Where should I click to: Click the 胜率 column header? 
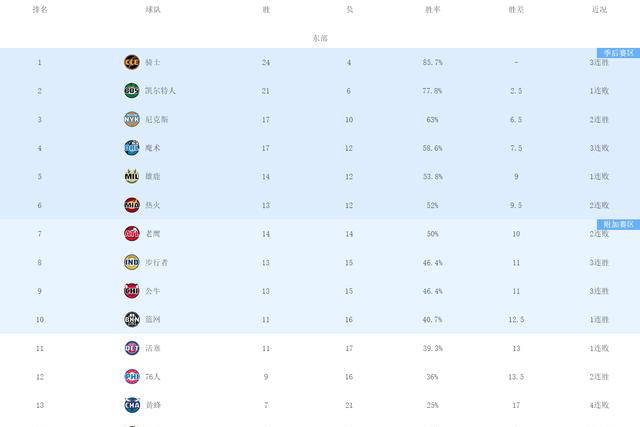(x=432, y=9)
